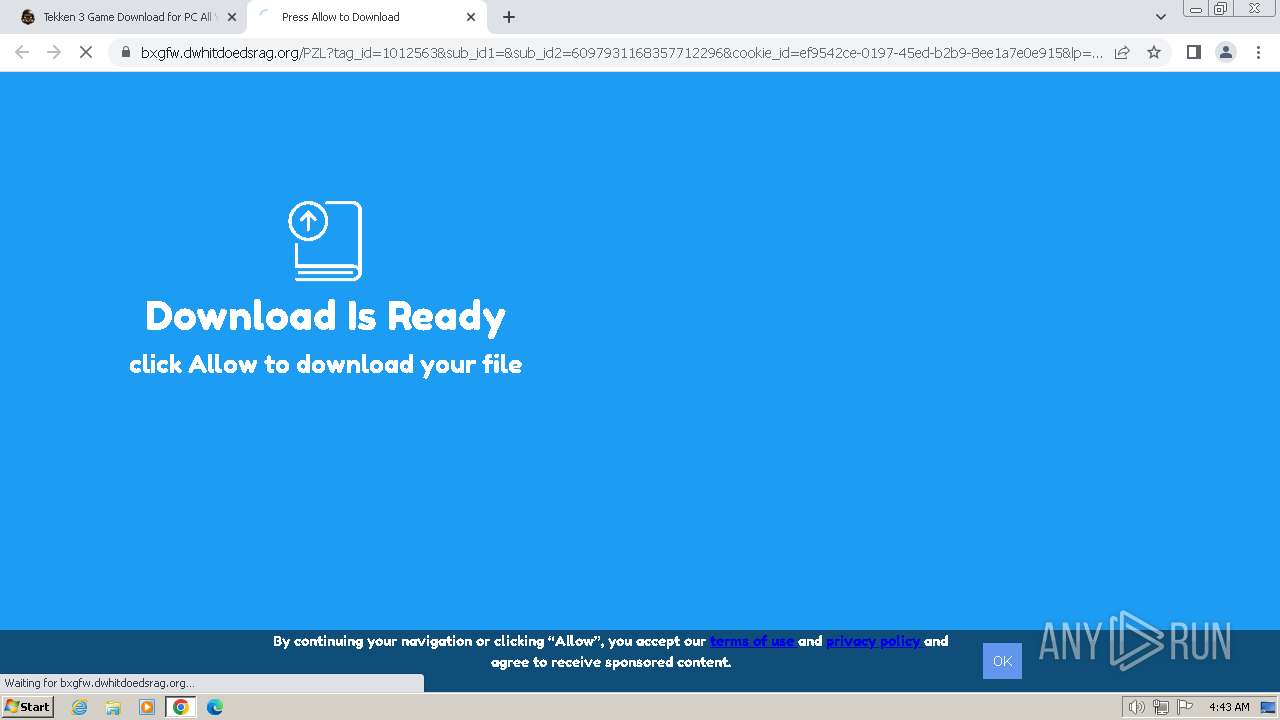
Task: Open the Action Center flag icon
Action: pyautogui.click(x=1185, y=707)
